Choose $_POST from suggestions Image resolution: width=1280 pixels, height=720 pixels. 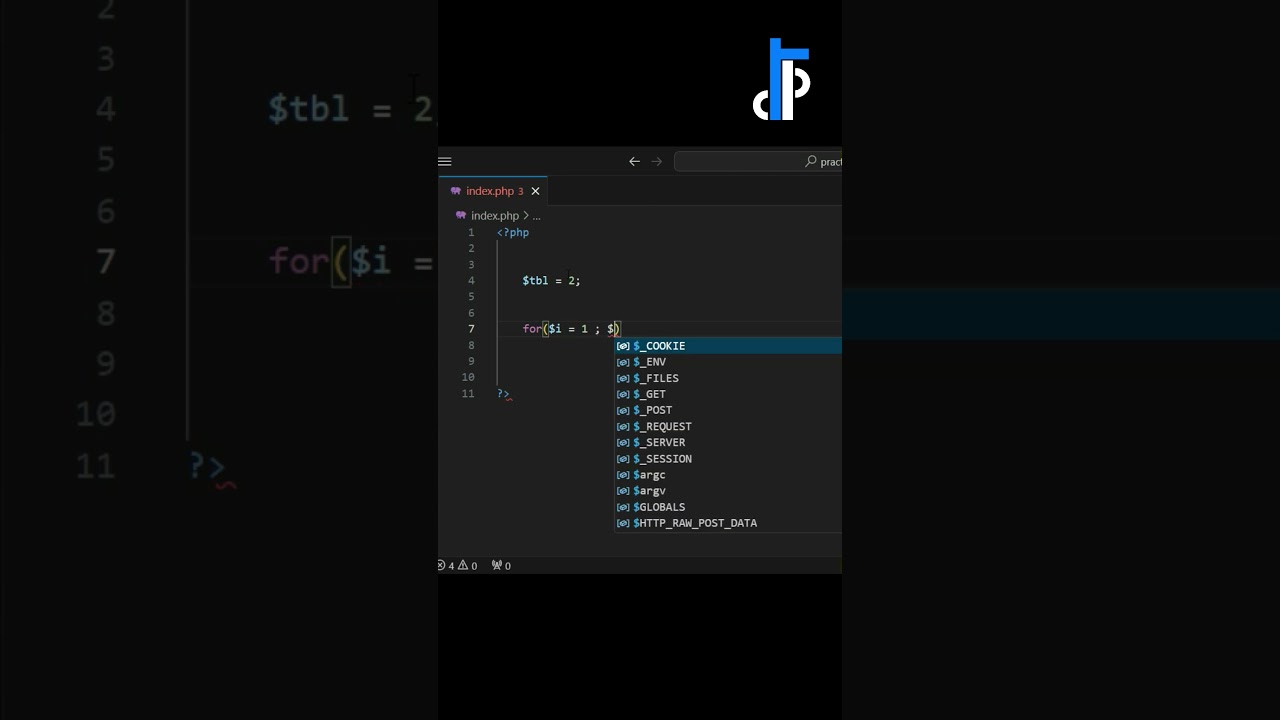(x=728, y=410)
